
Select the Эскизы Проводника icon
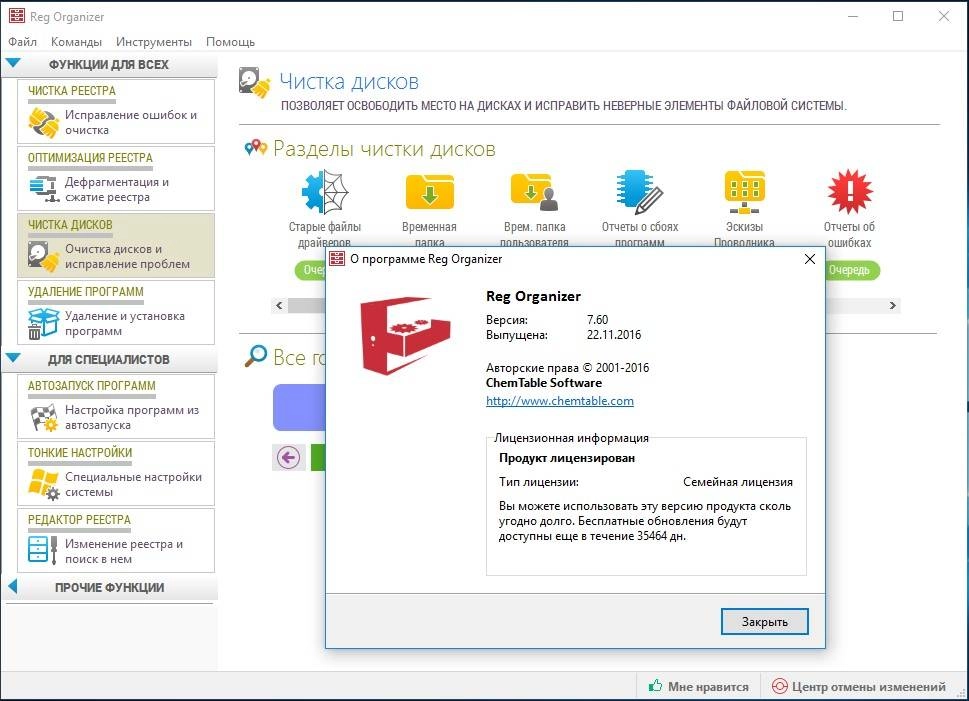745,192
